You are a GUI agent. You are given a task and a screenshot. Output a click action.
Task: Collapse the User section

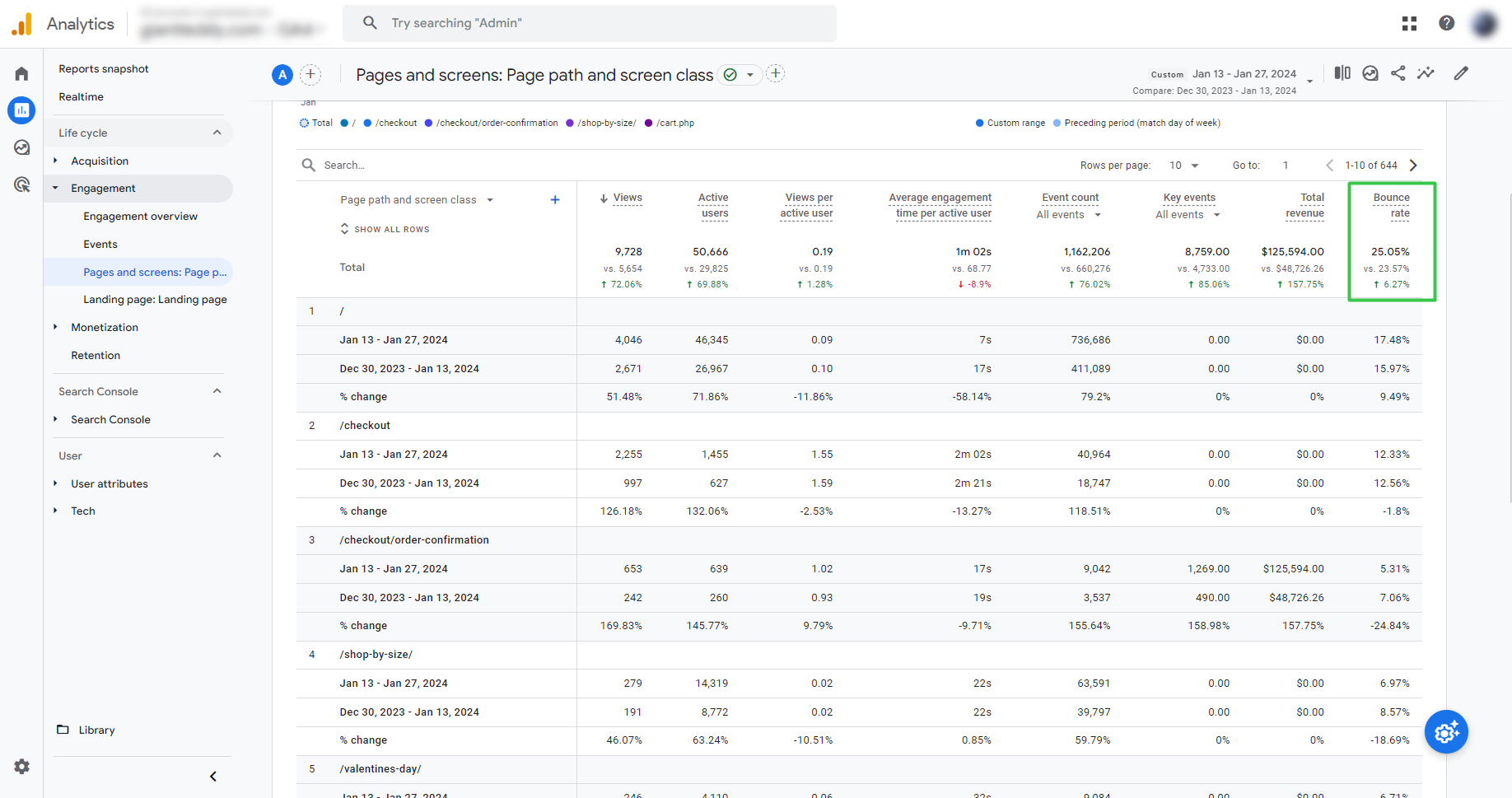[x=217, y=455]
